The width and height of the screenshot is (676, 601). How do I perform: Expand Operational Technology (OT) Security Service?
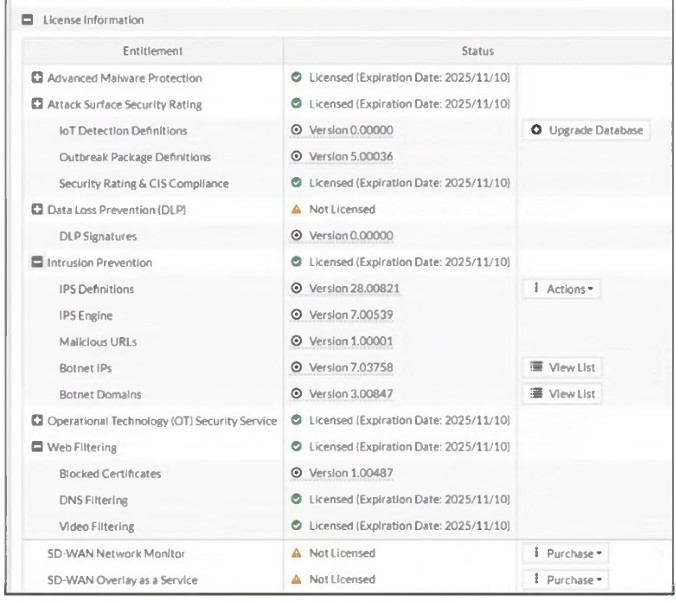(38, 421)
